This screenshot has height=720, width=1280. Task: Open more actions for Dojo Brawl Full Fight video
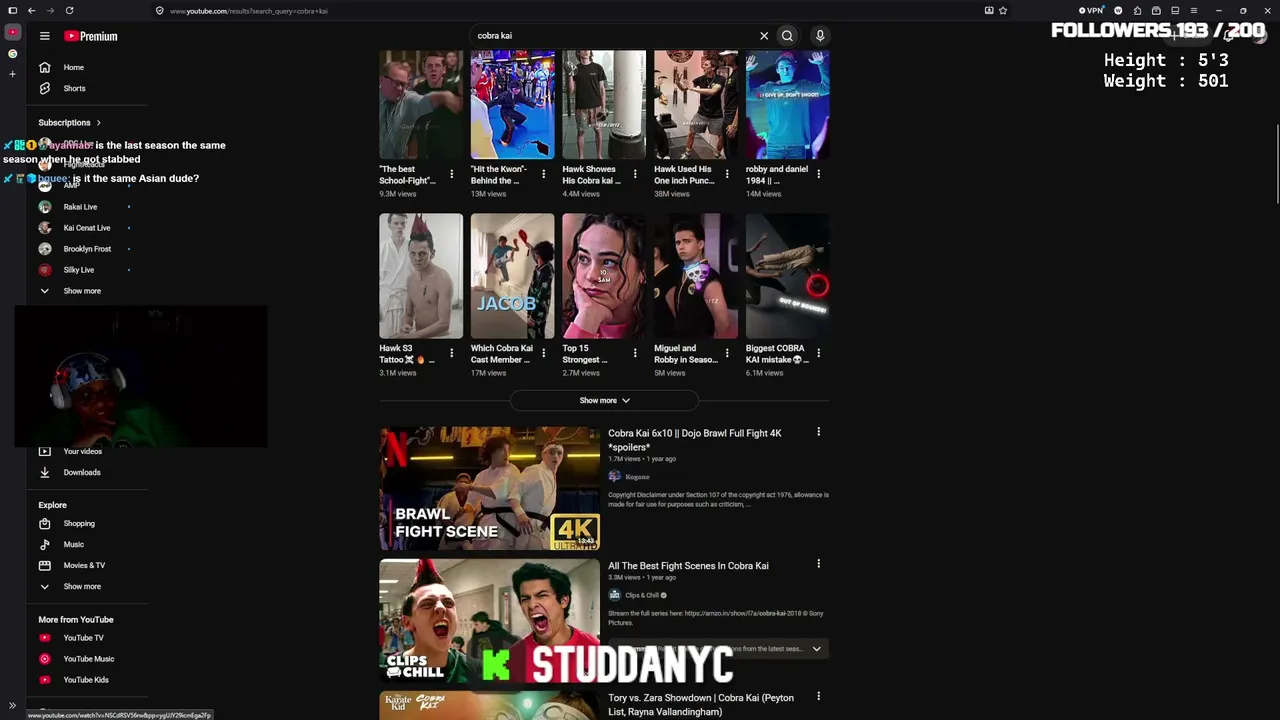[818, 432]
